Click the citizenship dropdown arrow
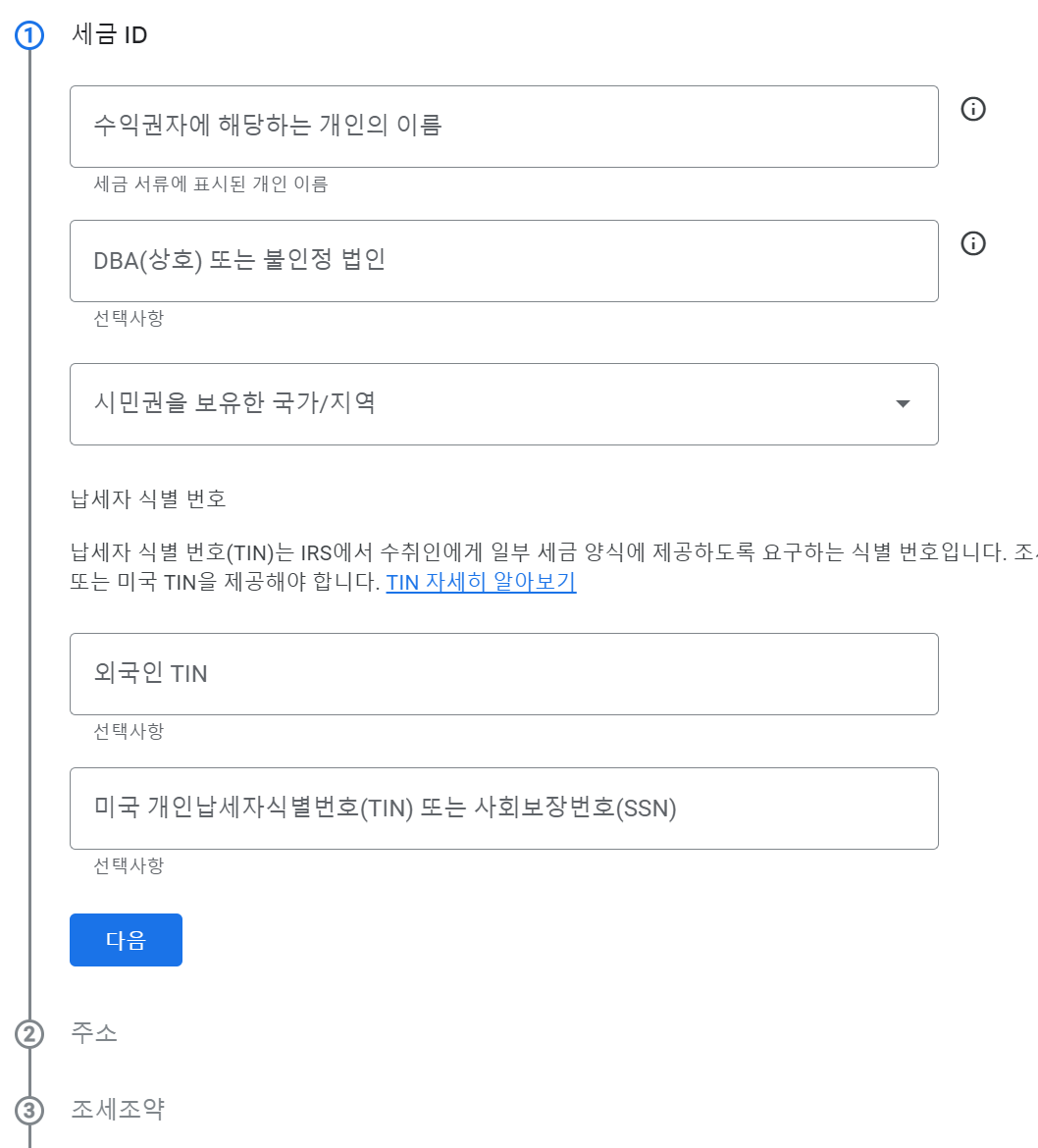1038x1148 pixels. tap(903, 404)
